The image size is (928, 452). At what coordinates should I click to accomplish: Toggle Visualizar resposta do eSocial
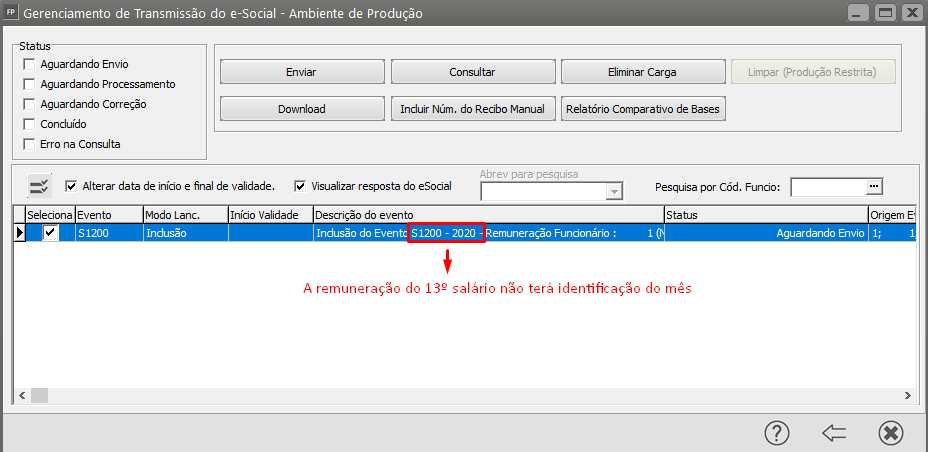pyautogui.click(x=300, y=186)
